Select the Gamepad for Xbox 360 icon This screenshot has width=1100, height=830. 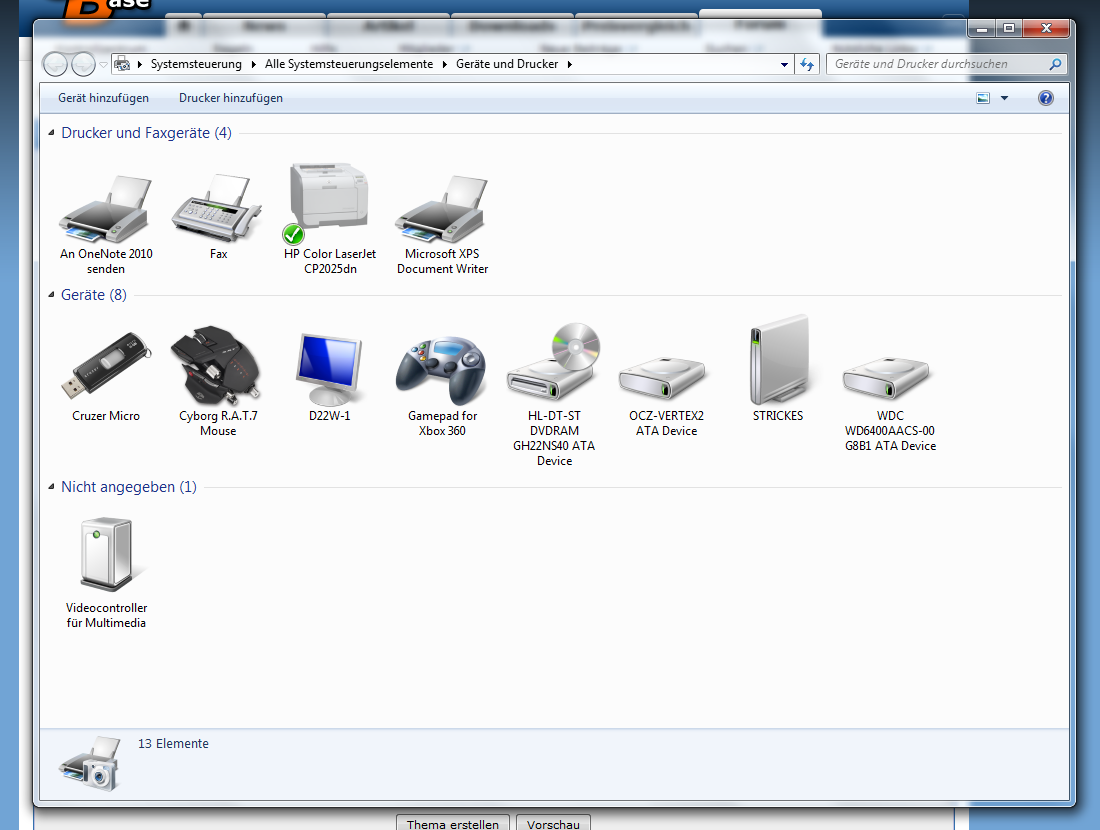point(441,370)
